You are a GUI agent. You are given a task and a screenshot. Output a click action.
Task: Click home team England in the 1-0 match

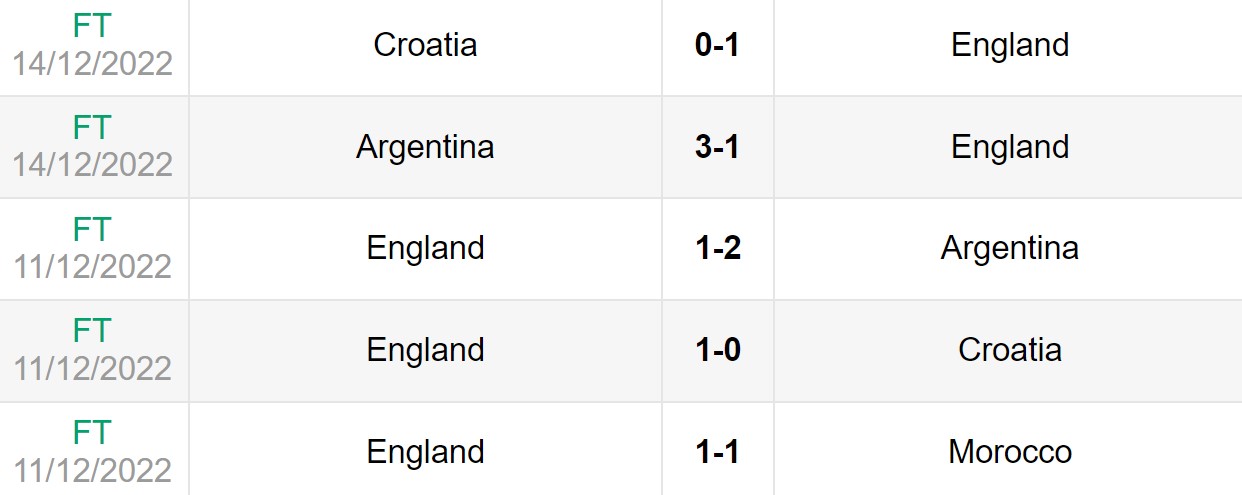coord(425,350)
